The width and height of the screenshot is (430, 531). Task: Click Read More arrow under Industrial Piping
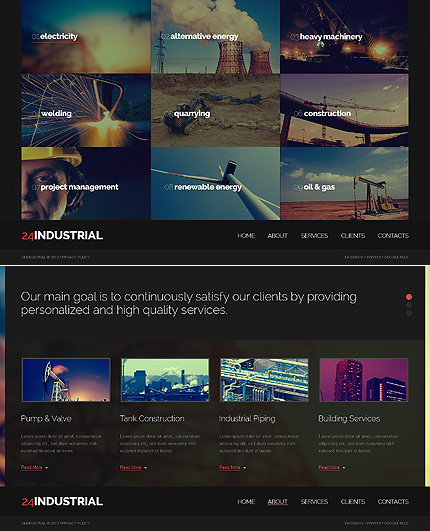click(245, 468)
